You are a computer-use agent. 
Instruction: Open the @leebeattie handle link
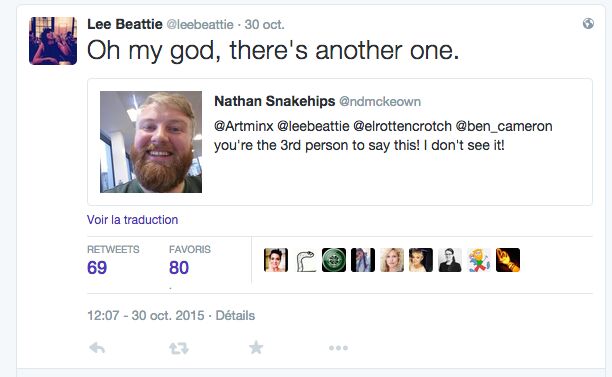click(200, 25)
